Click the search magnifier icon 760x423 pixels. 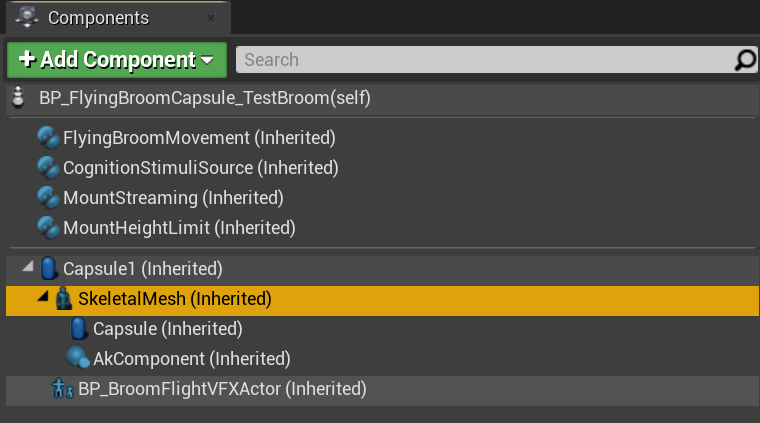click(745, 60)
